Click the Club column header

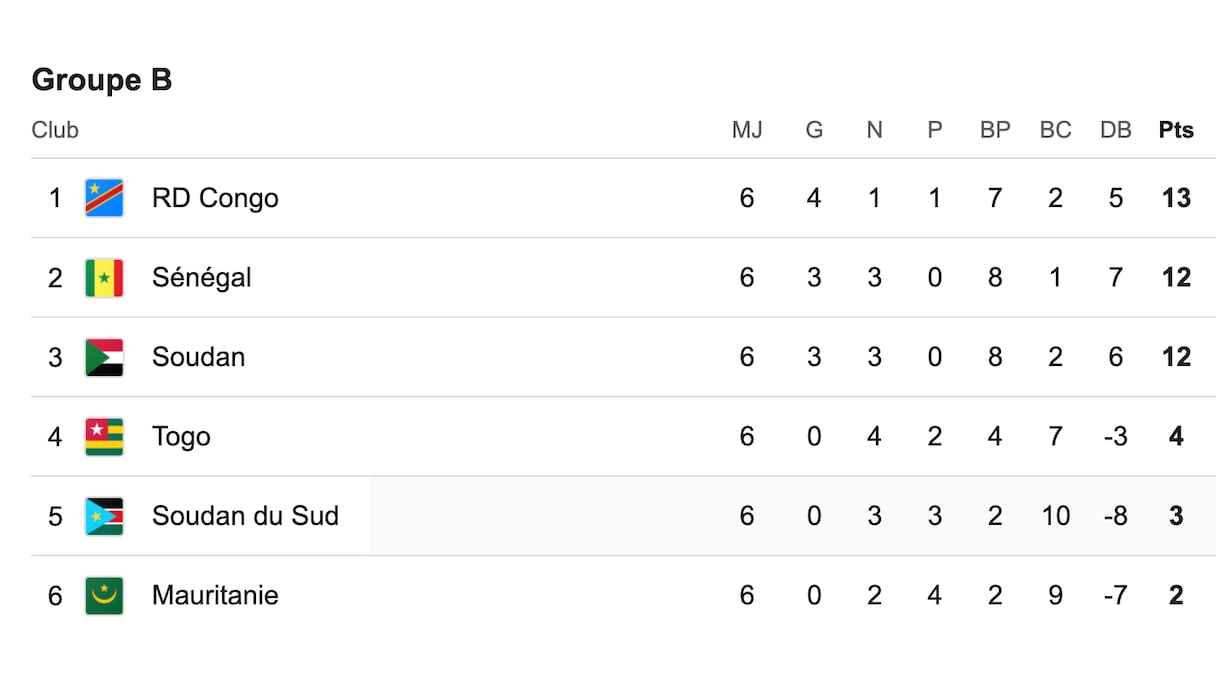(55, 130)
